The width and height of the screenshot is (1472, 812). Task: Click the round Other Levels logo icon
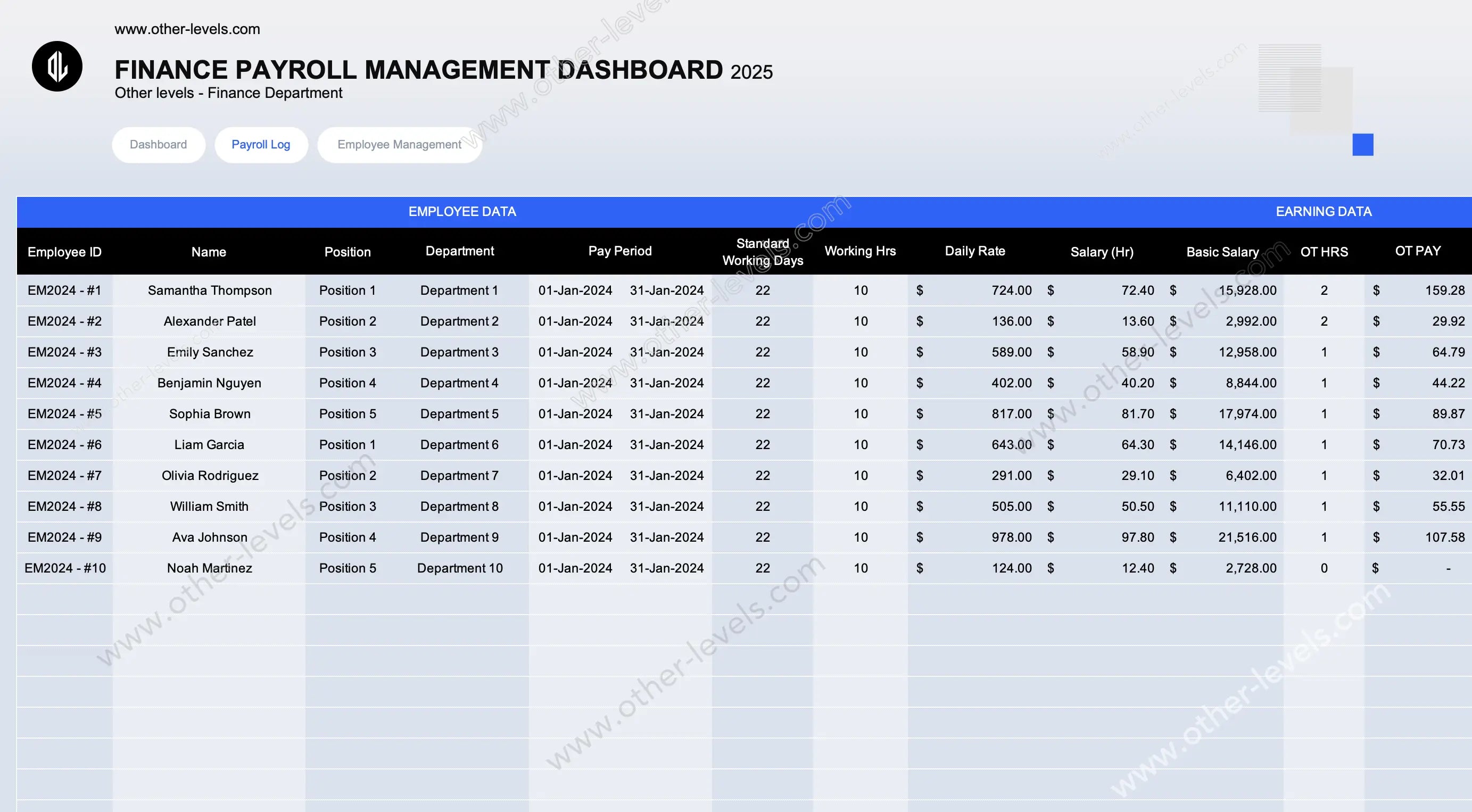[57, 67]
